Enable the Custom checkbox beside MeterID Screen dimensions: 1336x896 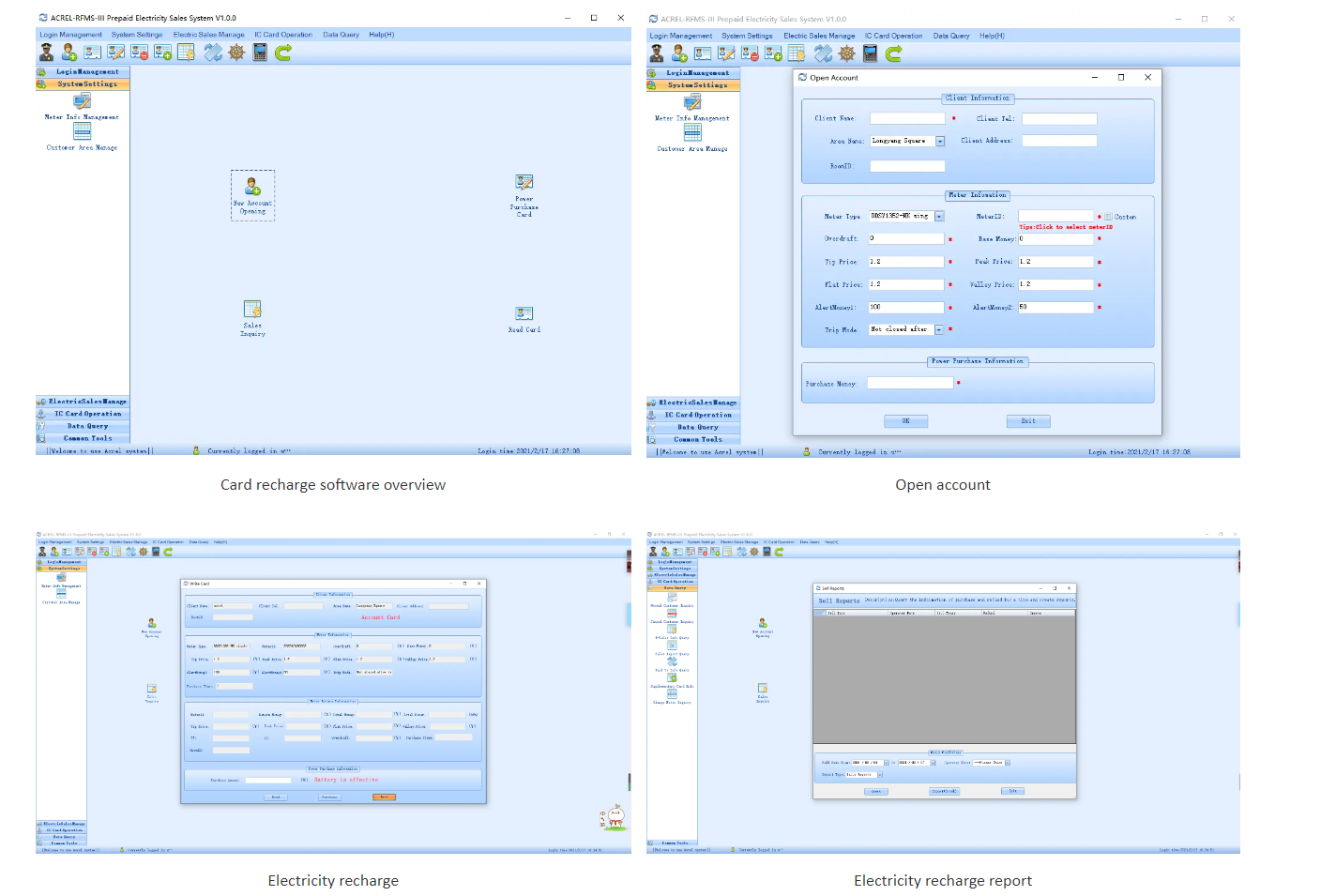[x=1108, y=217]
